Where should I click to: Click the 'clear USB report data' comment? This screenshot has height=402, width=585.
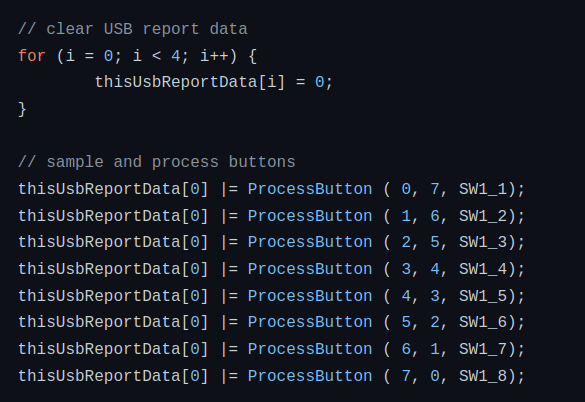(133, 29)
